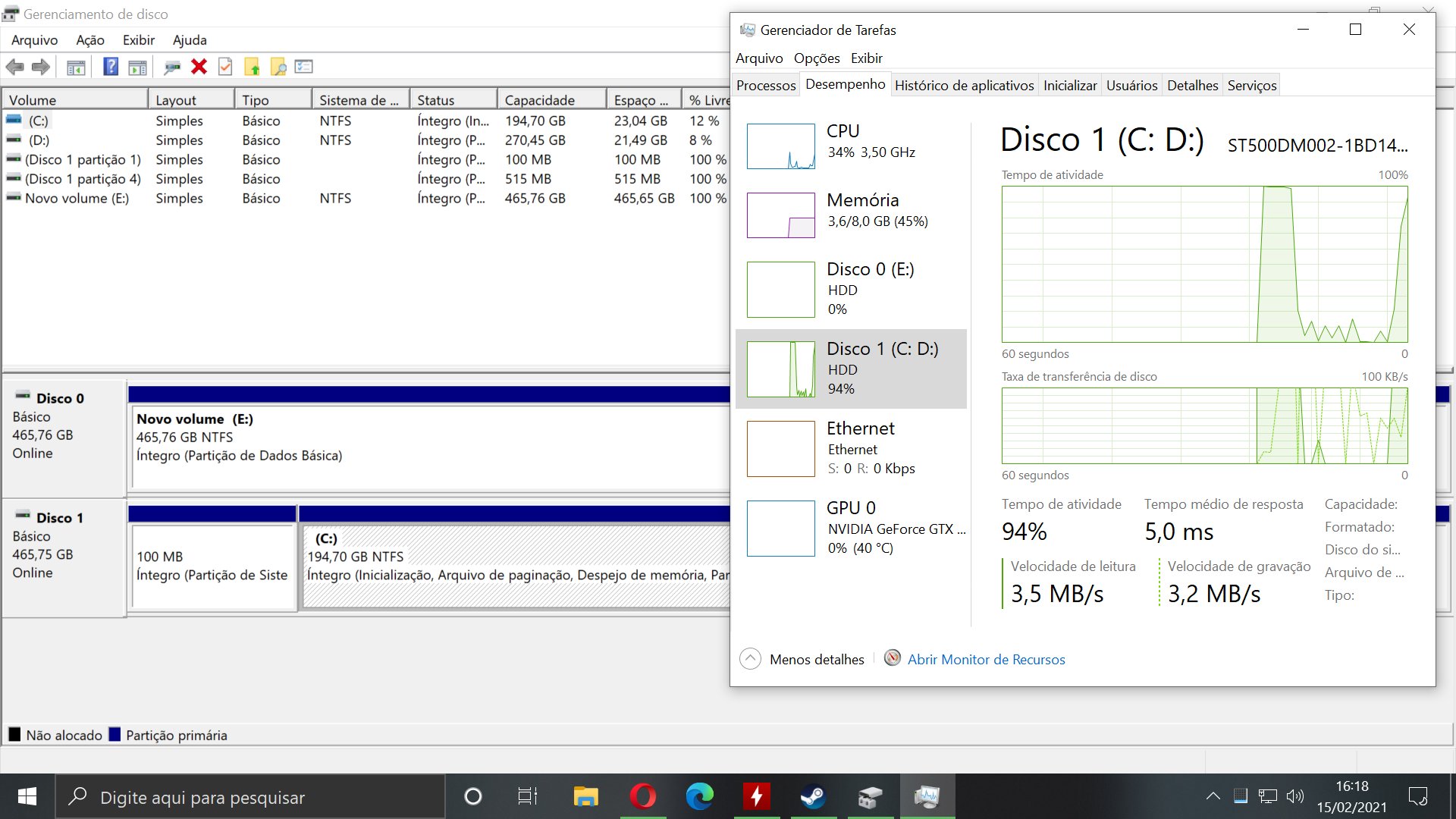Open Ajuda menu in Disk Management

click(x=190, y=40)
